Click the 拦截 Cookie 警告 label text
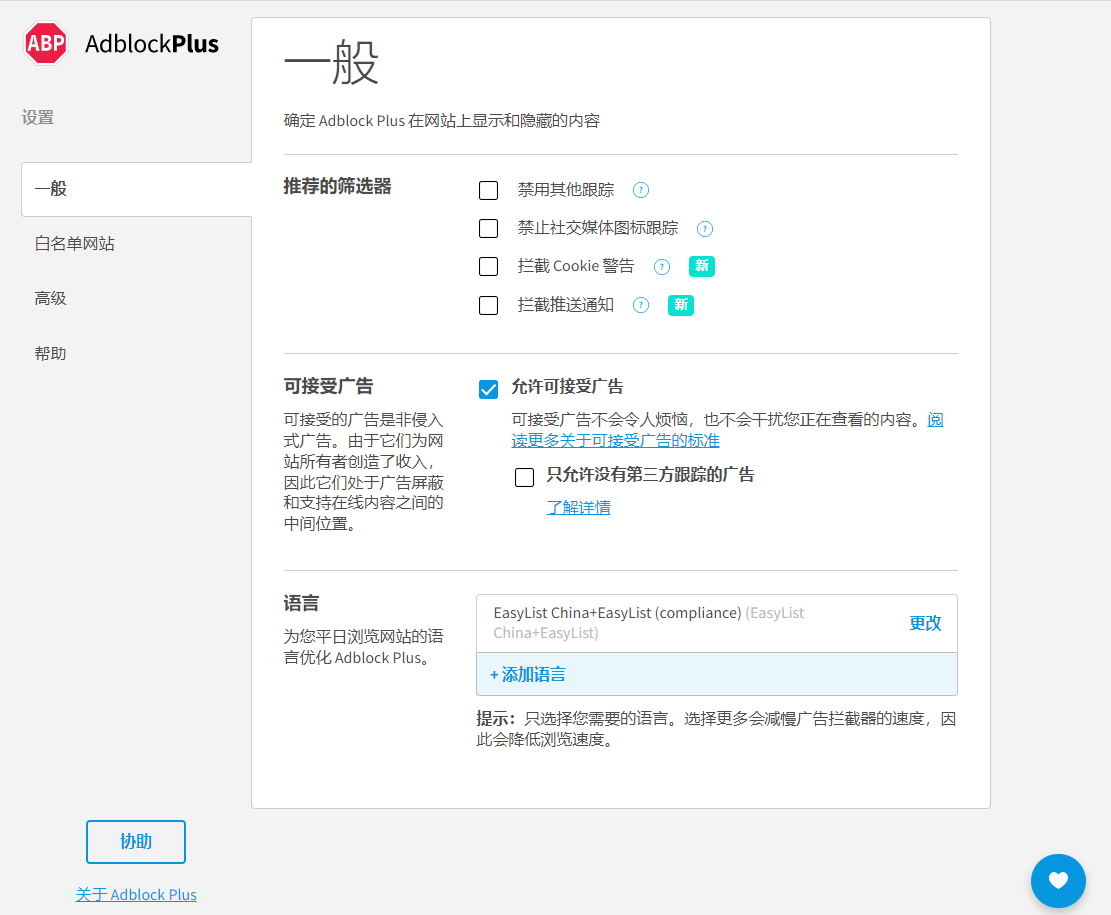 point(575,266)
